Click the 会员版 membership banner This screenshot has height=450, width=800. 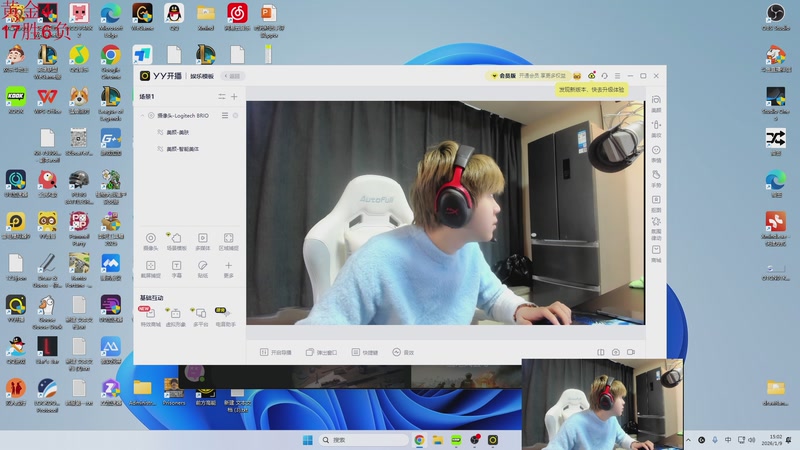point(528,76)
